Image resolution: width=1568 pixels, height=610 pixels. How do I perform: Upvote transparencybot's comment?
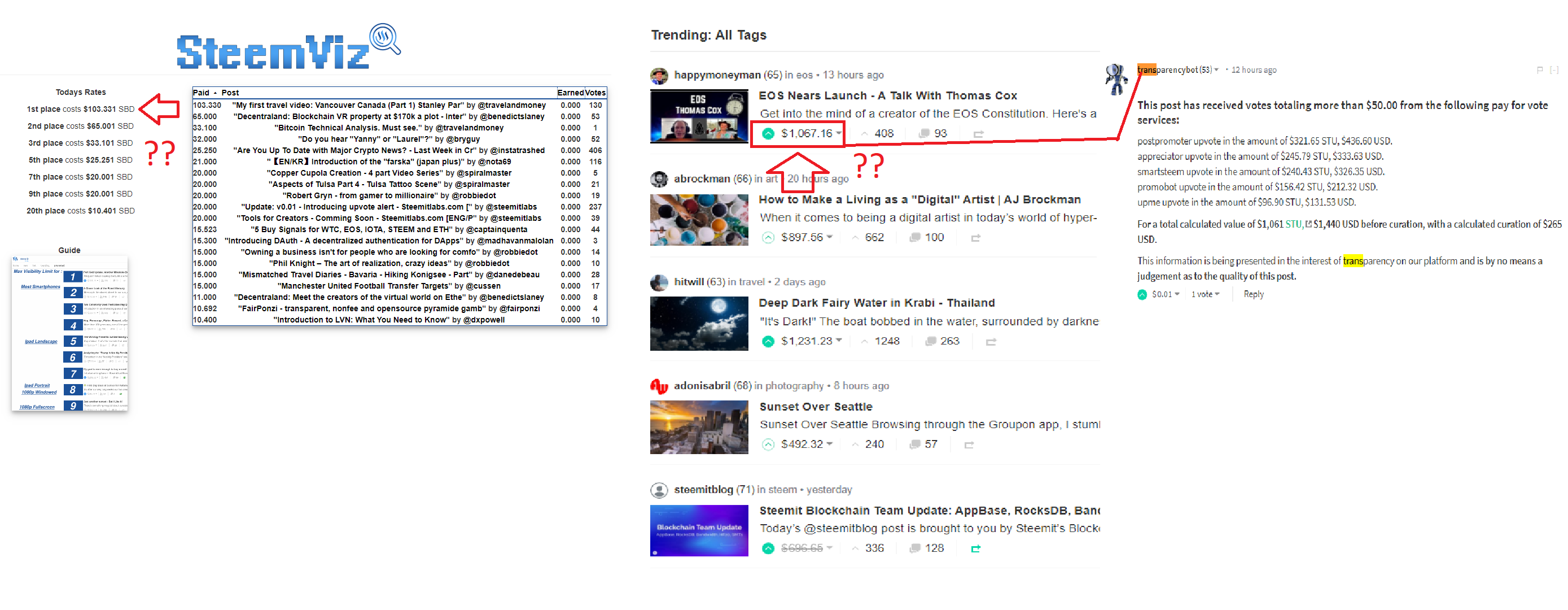click(1142, 294)
